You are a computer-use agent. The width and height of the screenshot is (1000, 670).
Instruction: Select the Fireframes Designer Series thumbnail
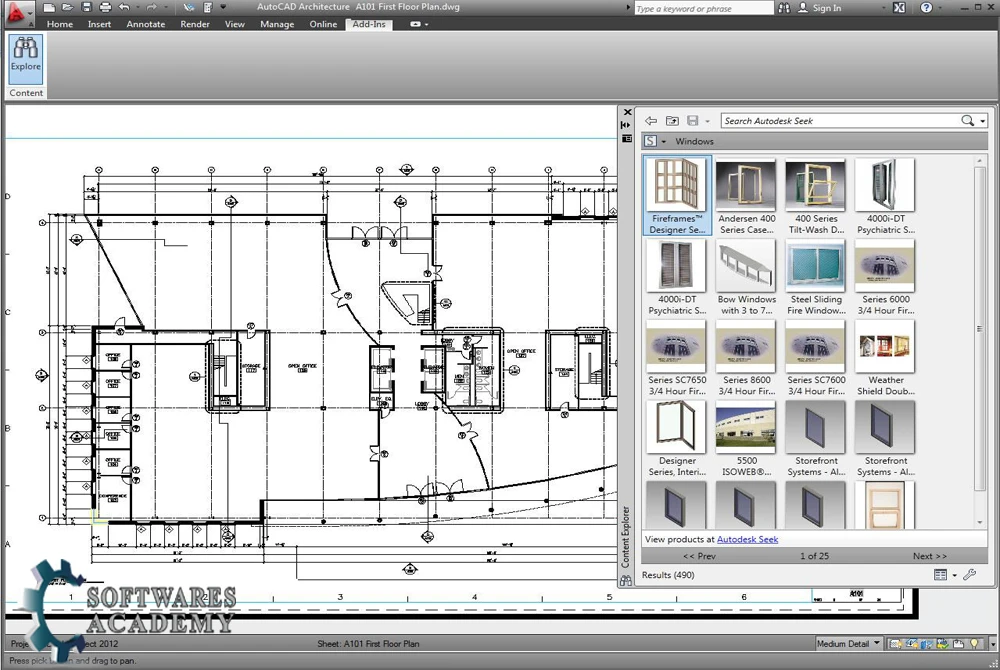point(677,196)
